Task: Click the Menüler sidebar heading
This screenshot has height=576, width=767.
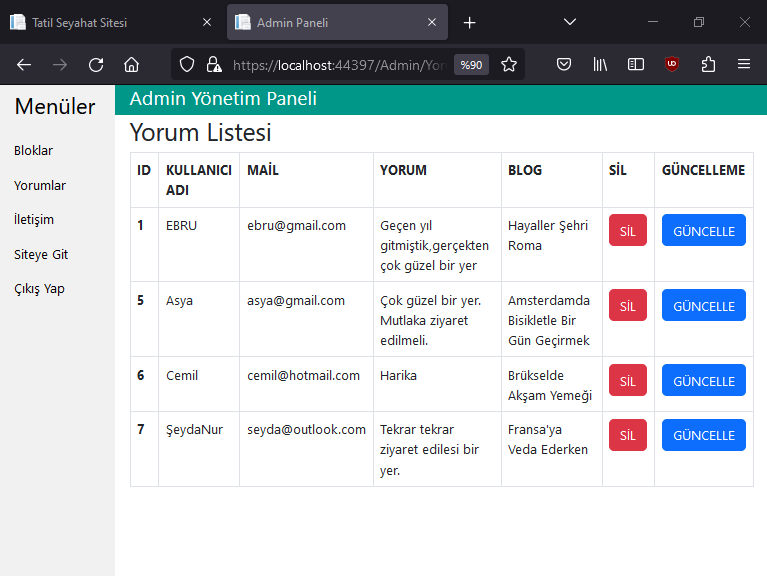Action: 55,107
